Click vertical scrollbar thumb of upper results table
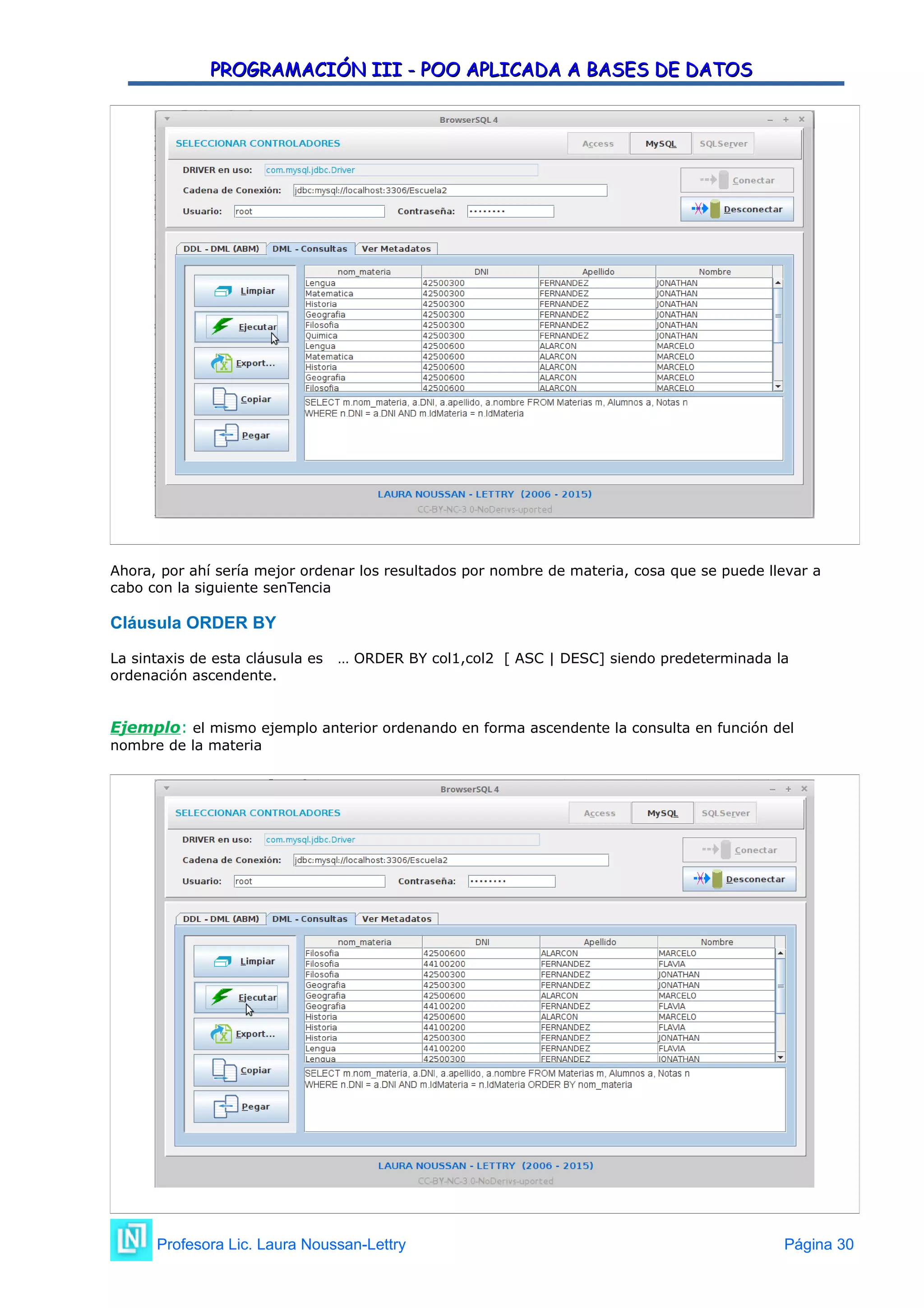Screen dimensions: 924x1308 click(x=778, y=315)
